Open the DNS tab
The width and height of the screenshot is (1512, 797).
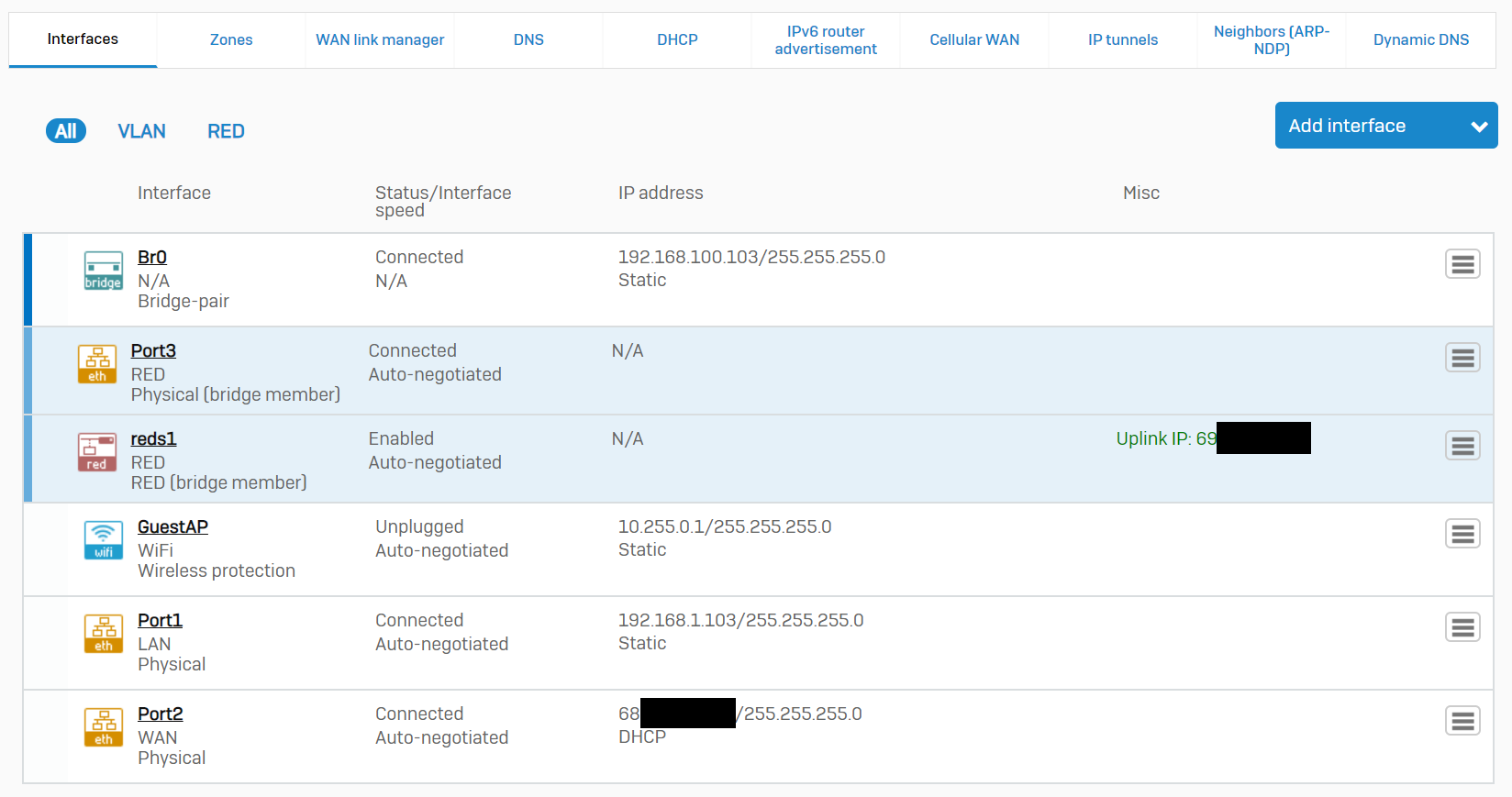pyautogui.click(x=528, y=39)
